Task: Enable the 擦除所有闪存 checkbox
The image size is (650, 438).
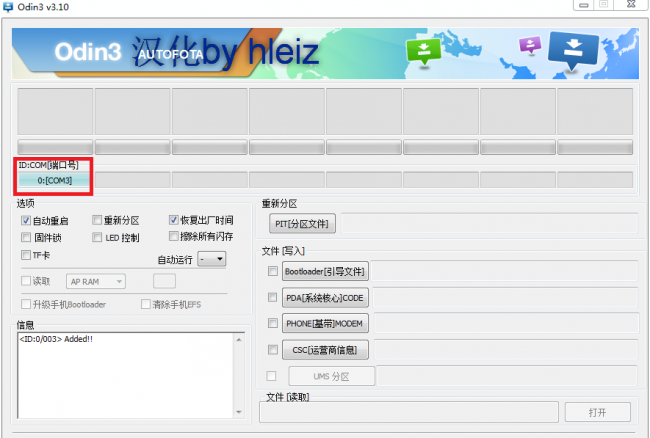Action: tap(174, 236)
